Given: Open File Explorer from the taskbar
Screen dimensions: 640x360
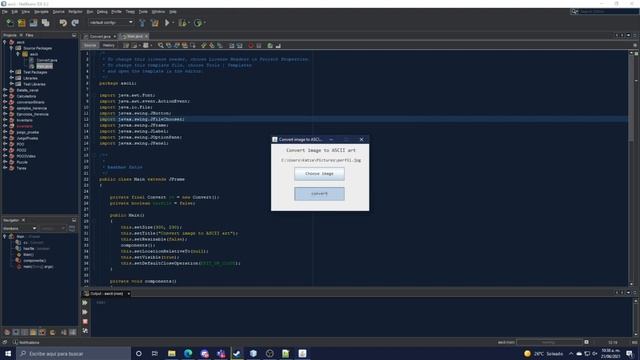Looking at the screenshot, I should click(x=172, y=353).
